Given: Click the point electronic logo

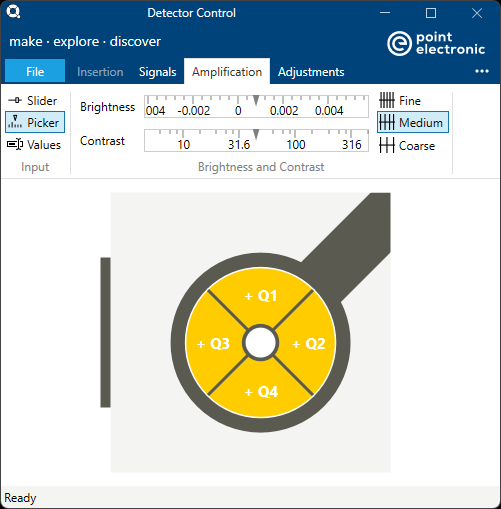Looking at the screenshot, I should tap(436, 43).
